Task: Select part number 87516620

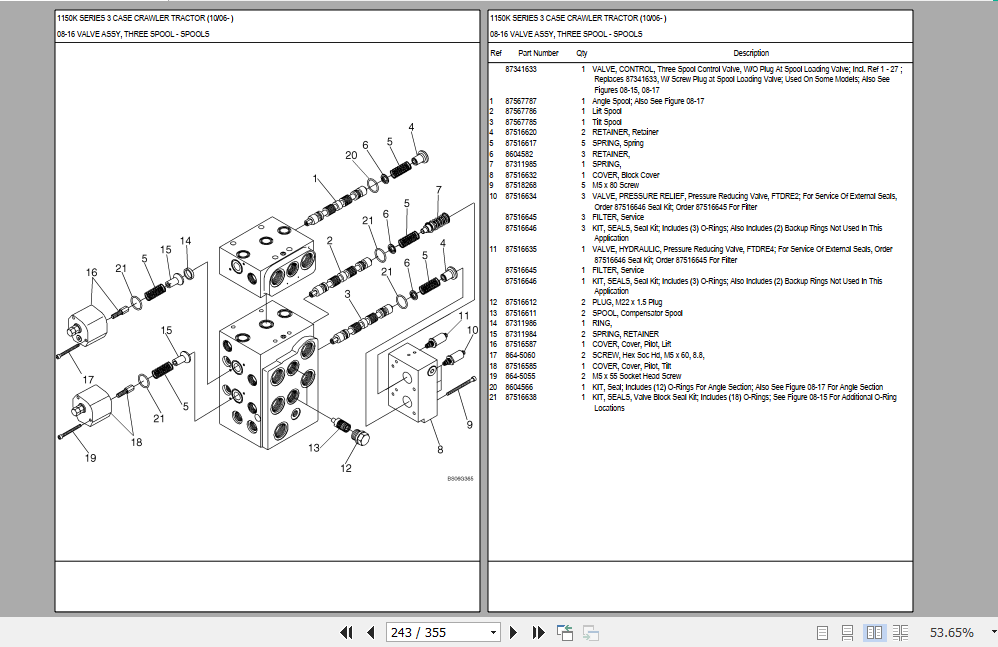Action: pos(521,132)
